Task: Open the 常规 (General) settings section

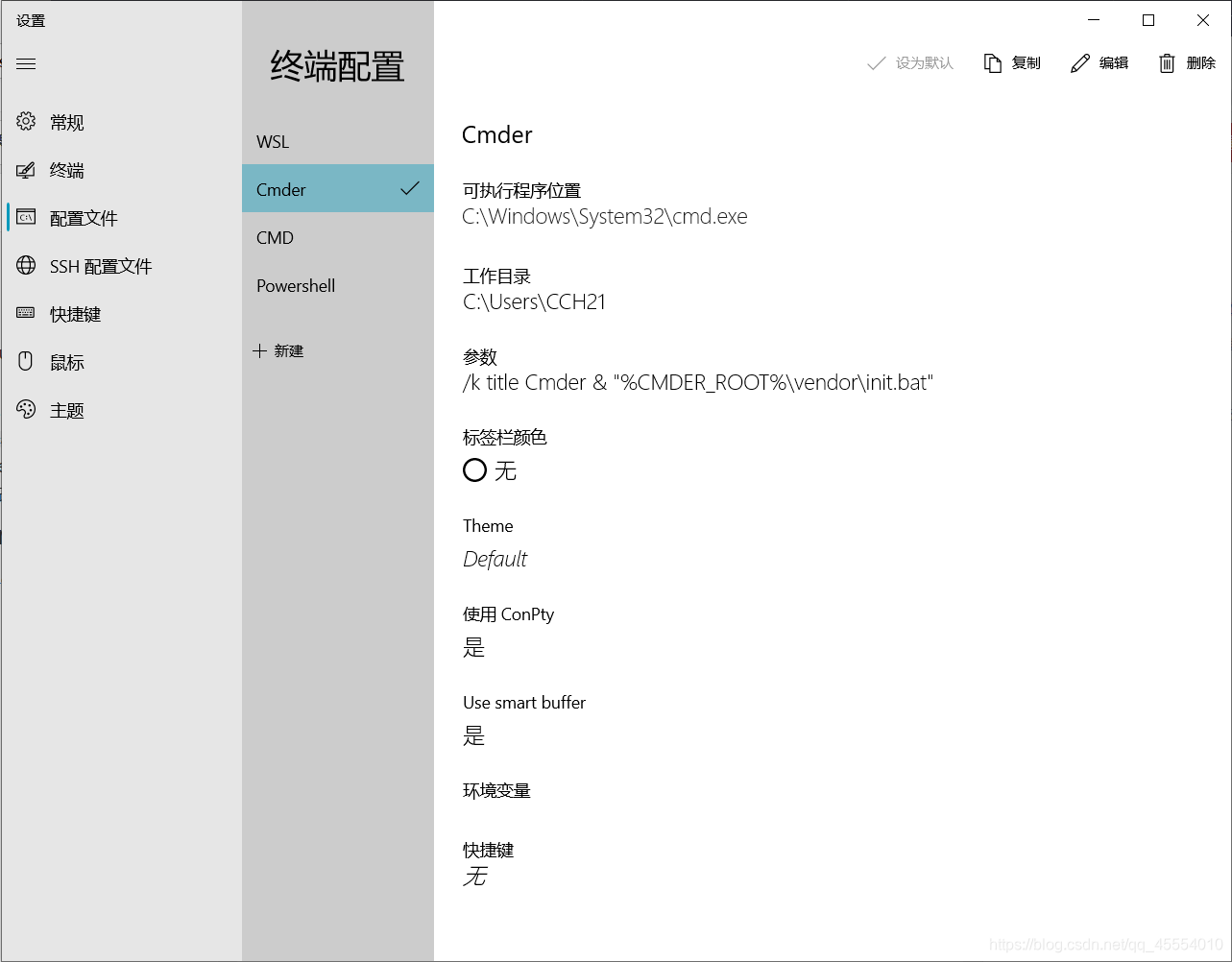Action: point(64,121)
